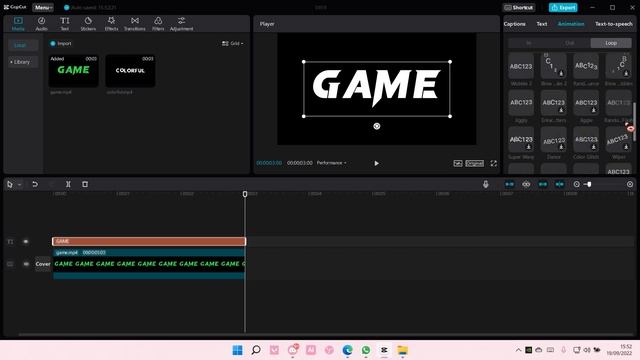Click the zoom-out timeline clock icon

click(576, 184)
